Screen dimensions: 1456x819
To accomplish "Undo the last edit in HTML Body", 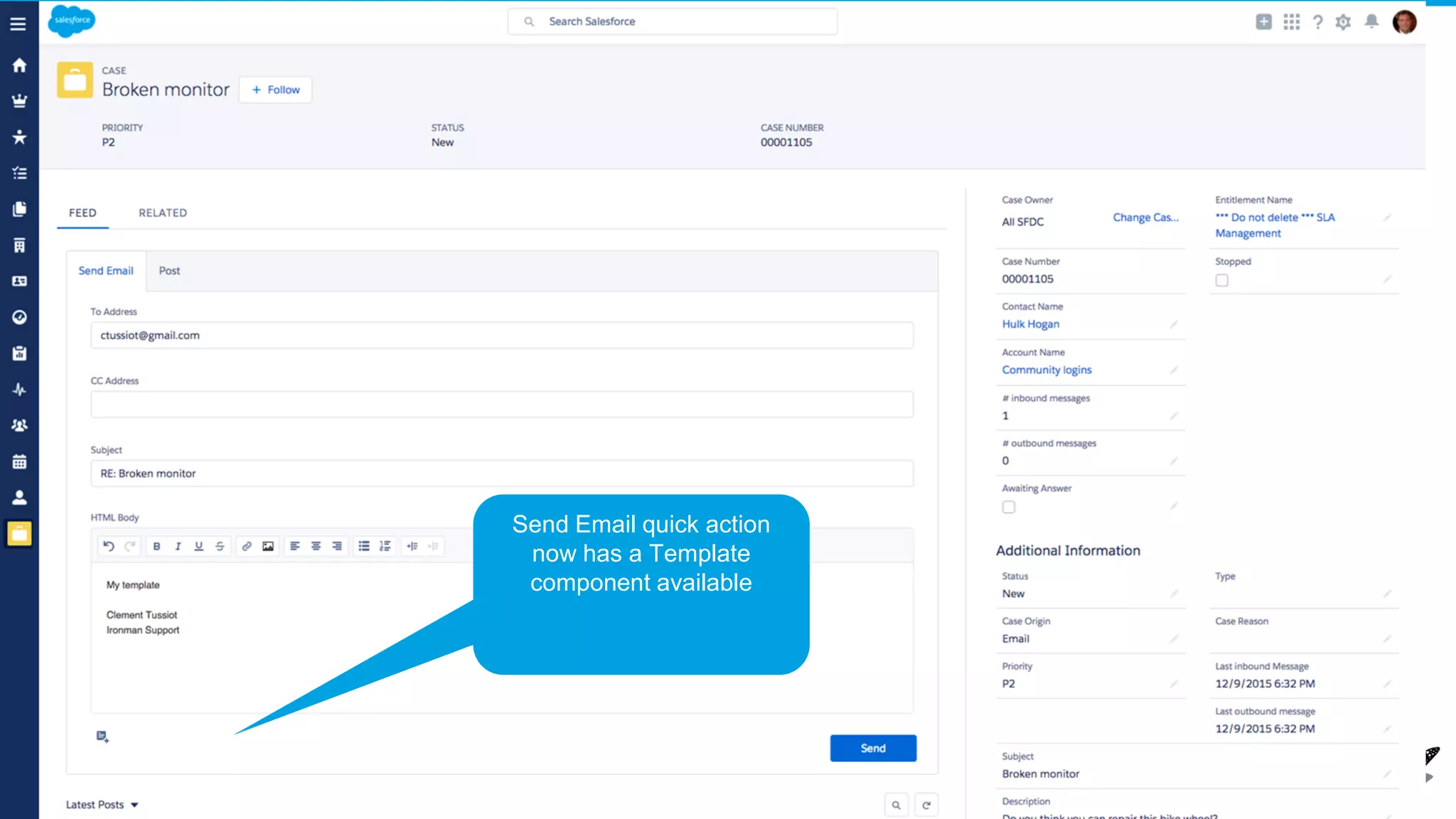I will [x=109, y=546].
